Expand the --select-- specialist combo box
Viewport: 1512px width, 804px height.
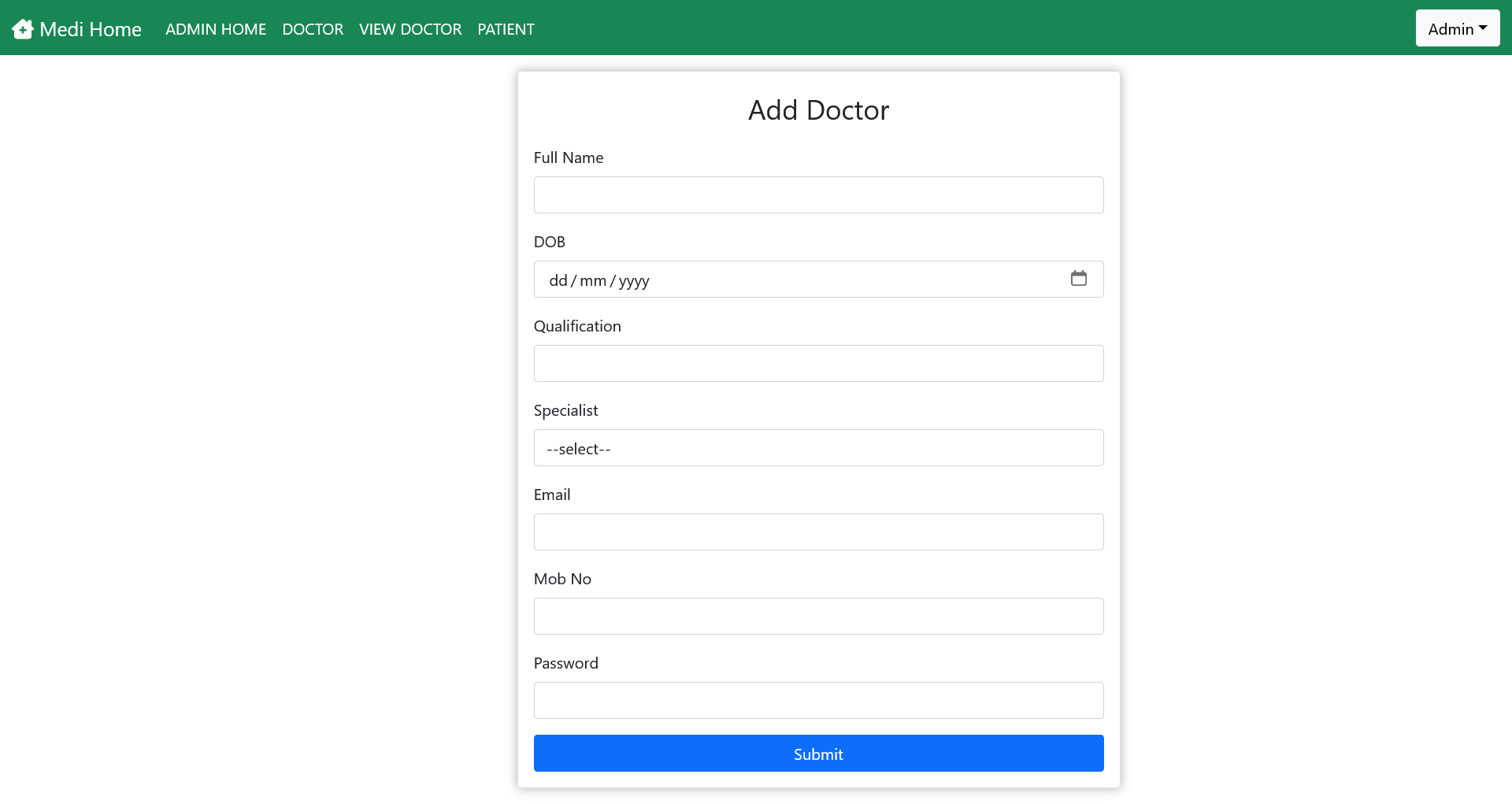click(818, 447)
